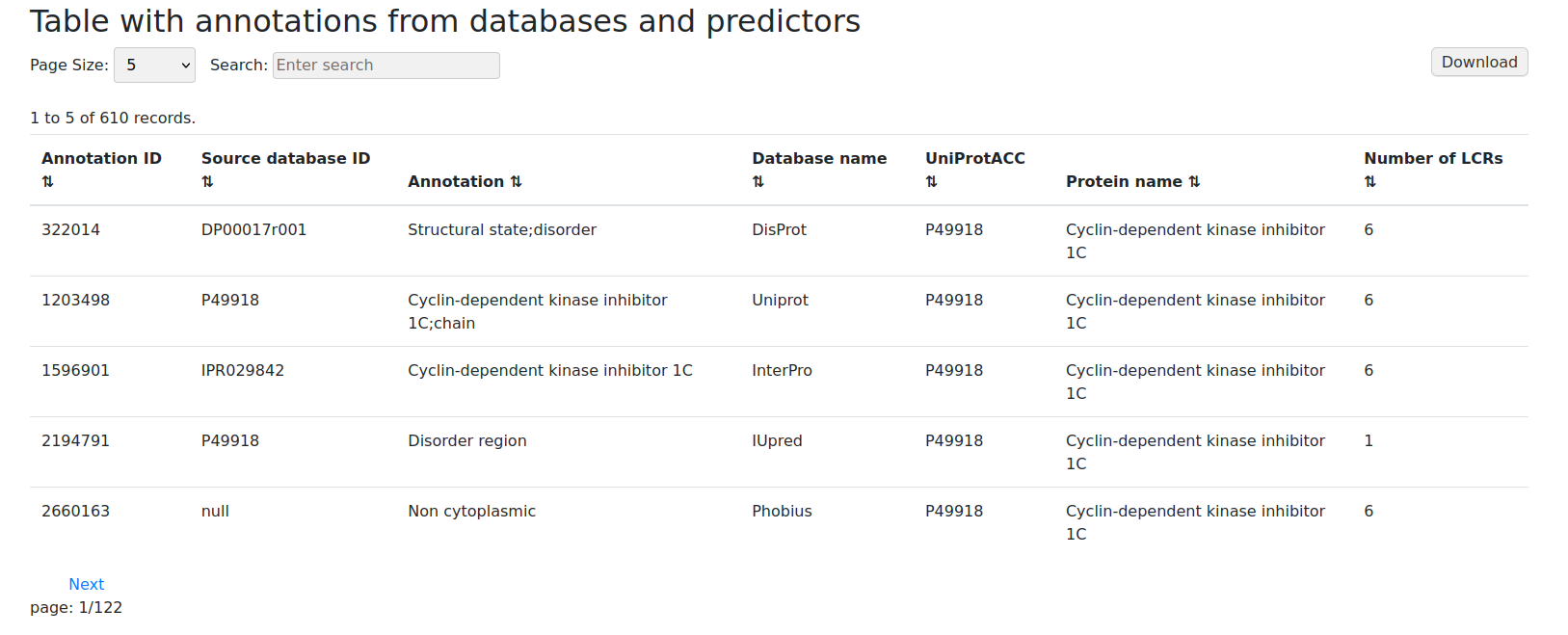Click the Non cytoplasmic annotation cell
Screen dimensions: 1568x635
pos(471,512)
